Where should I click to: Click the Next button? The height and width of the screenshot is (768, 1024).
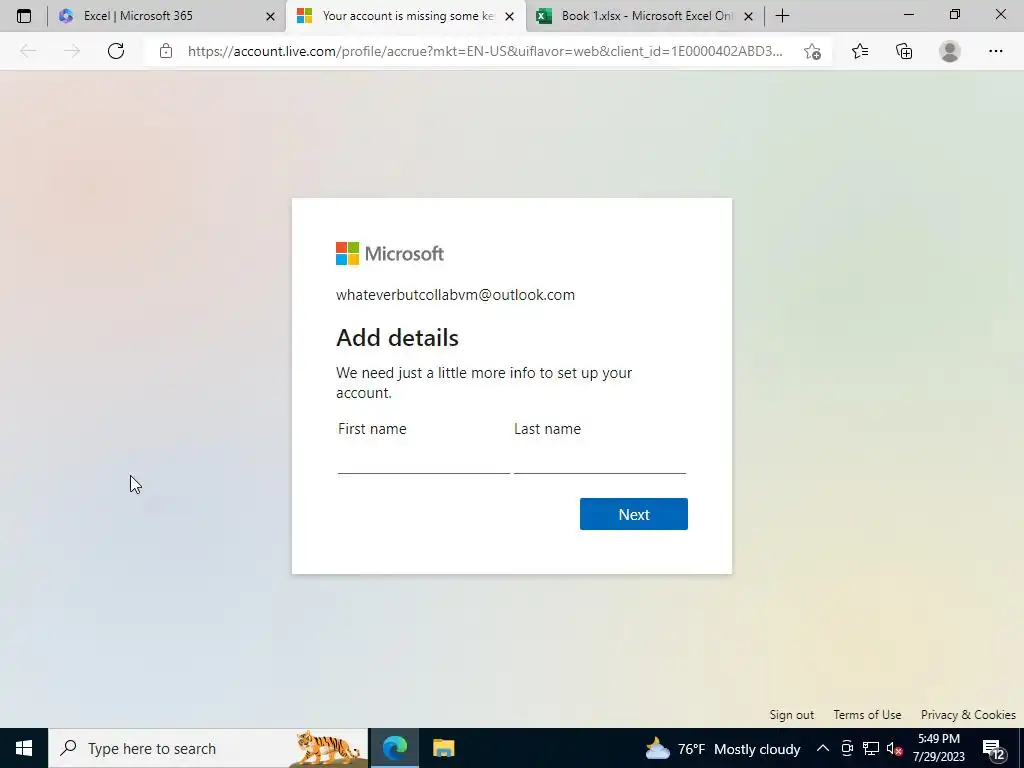point(633,514)
